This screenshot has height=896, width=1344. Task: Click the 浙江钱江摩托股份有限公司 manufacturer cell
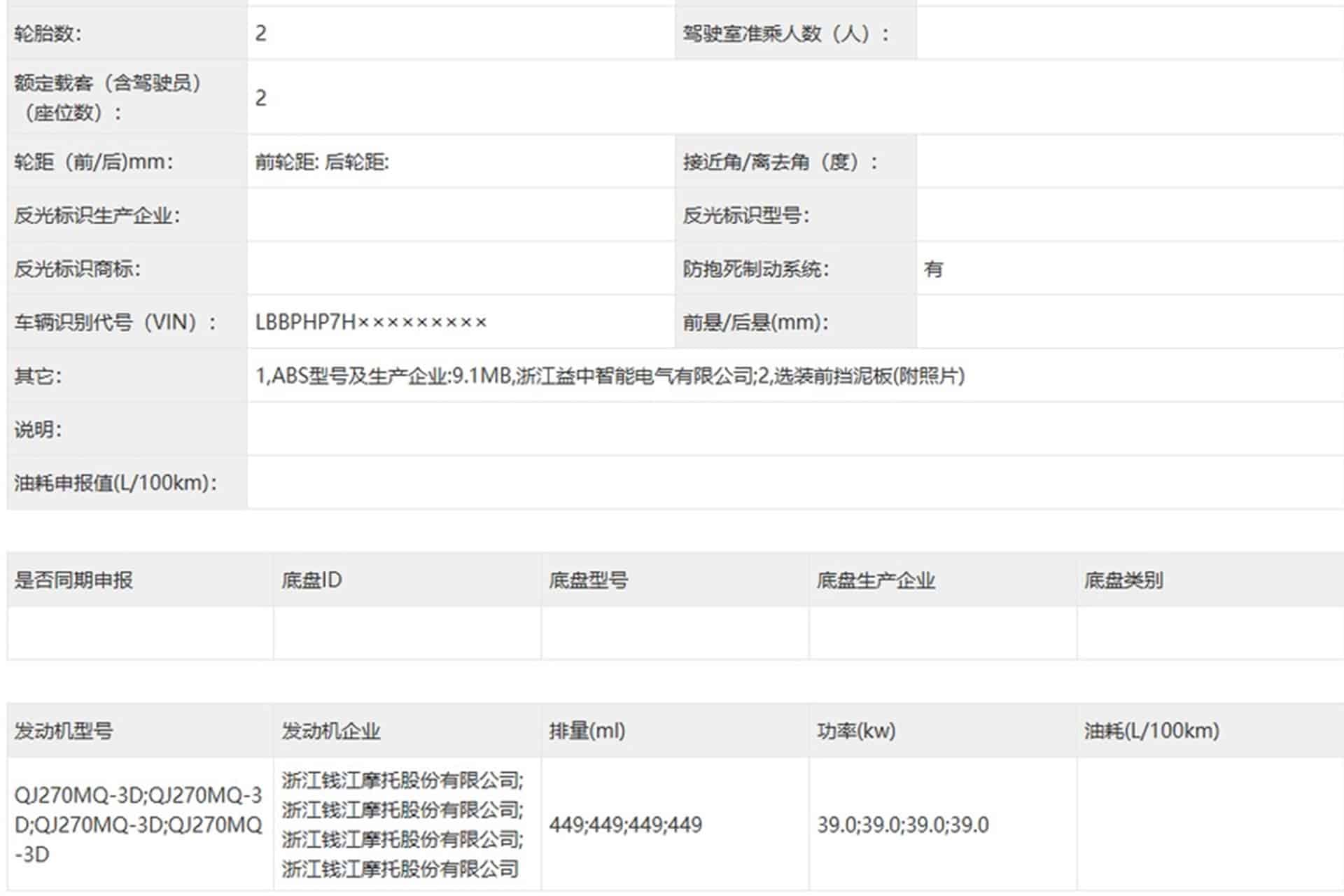tap(402, 825)
